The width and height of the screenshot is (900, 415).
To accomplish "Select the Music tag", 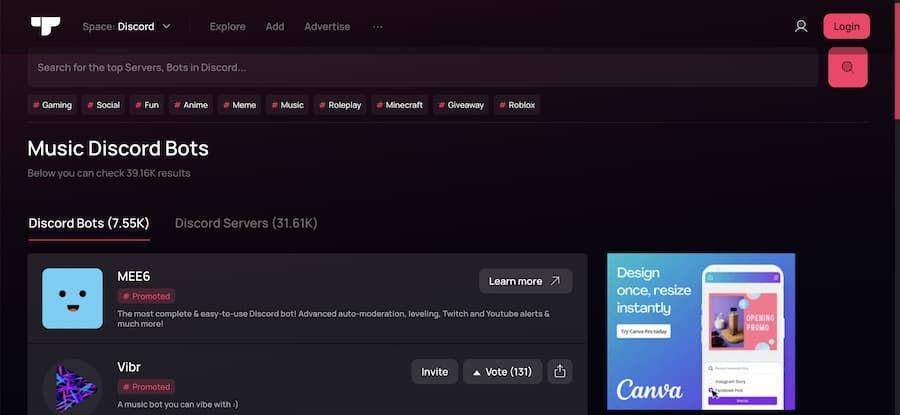I will click(x=288, y=105).
